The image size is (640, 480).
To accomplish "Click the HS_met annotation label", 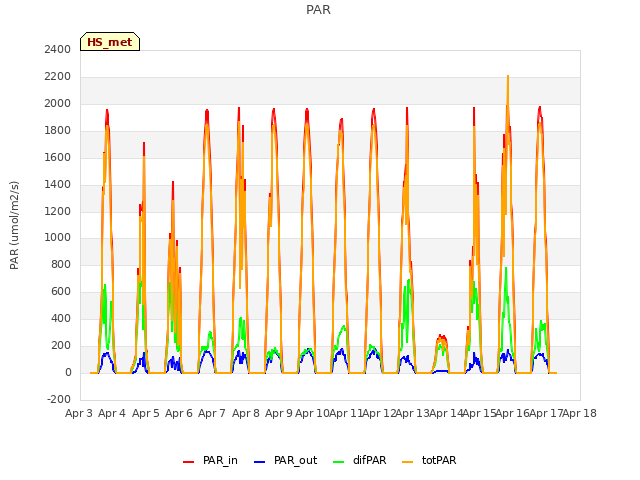I will [x=110, y=42].
